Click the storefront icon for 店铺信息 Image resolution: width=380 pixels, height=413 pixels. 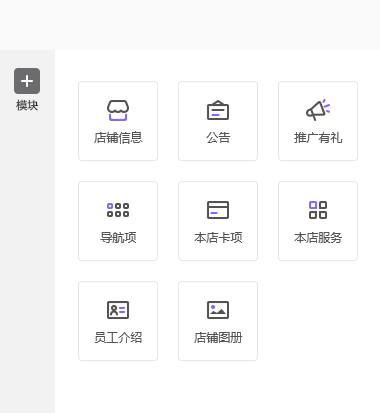coord(118,110)
